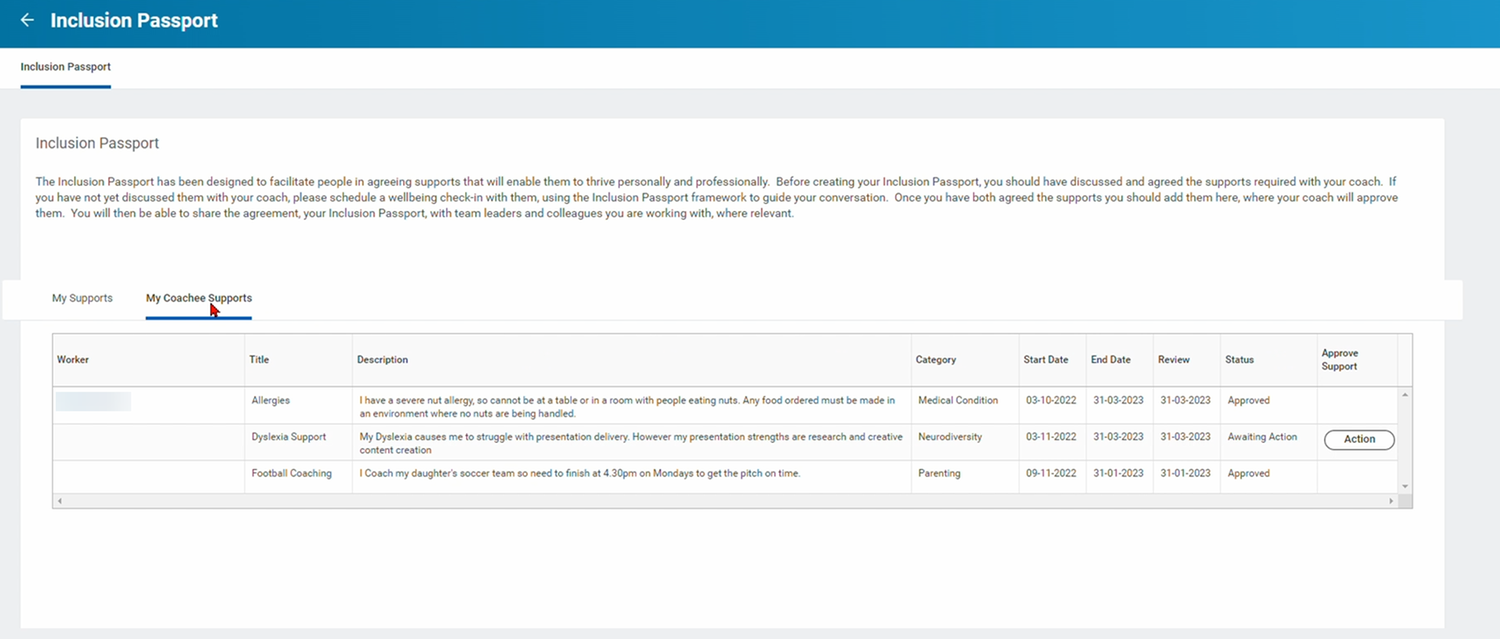Click the Awaiting Action status text
This screenshot has width=1500, height=639.
[1260, 437]
